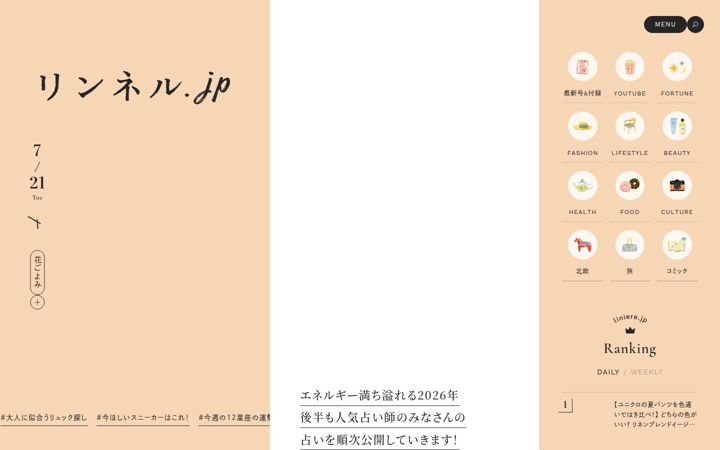Image resolution: width=720 pixels, height=450 pixels.
Task: Click the search magnifier icon
Action: pos(695,24)
